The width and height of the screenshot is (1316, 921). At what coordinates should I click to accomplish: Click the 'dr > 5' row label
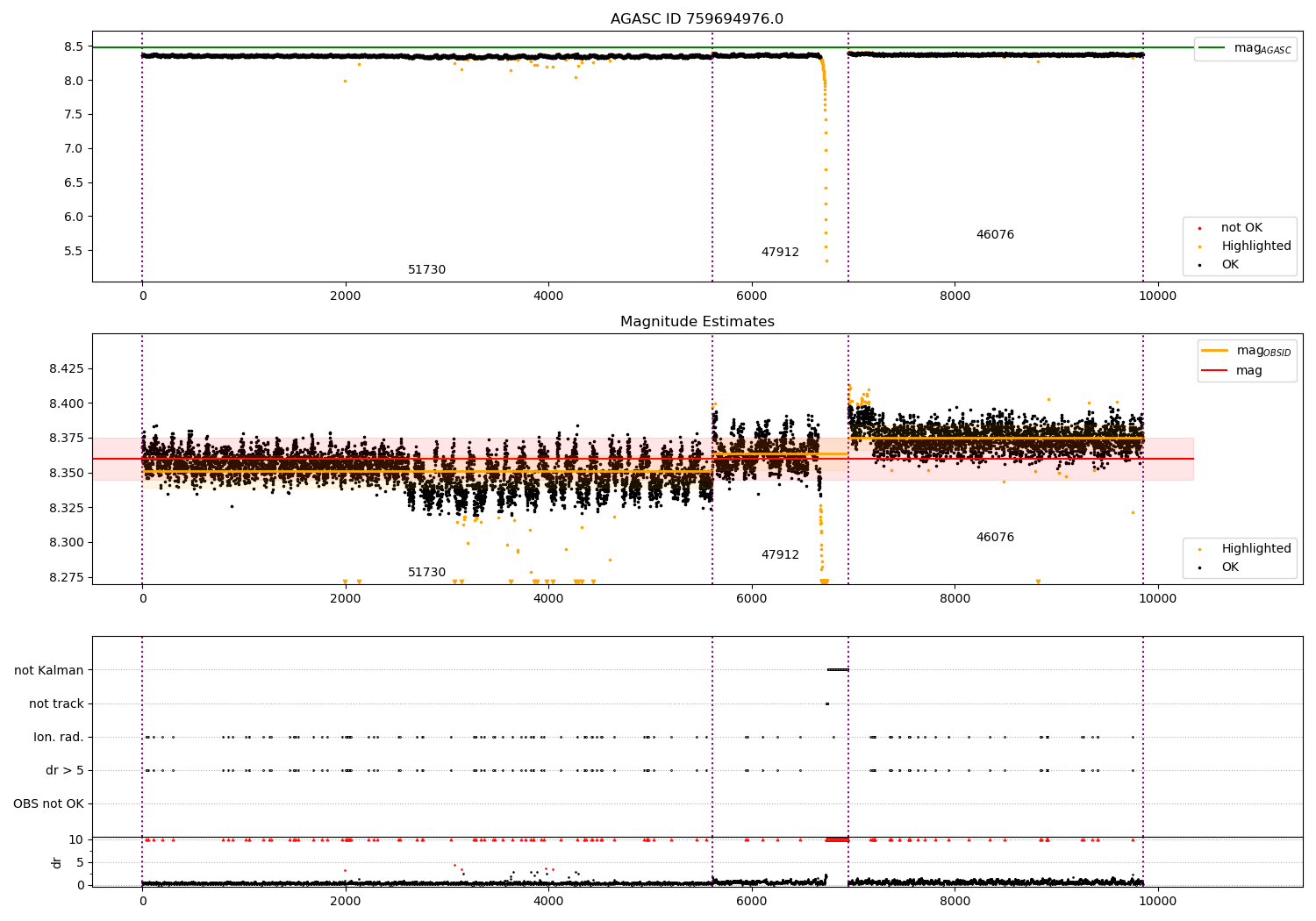click(x=65, y=771)
